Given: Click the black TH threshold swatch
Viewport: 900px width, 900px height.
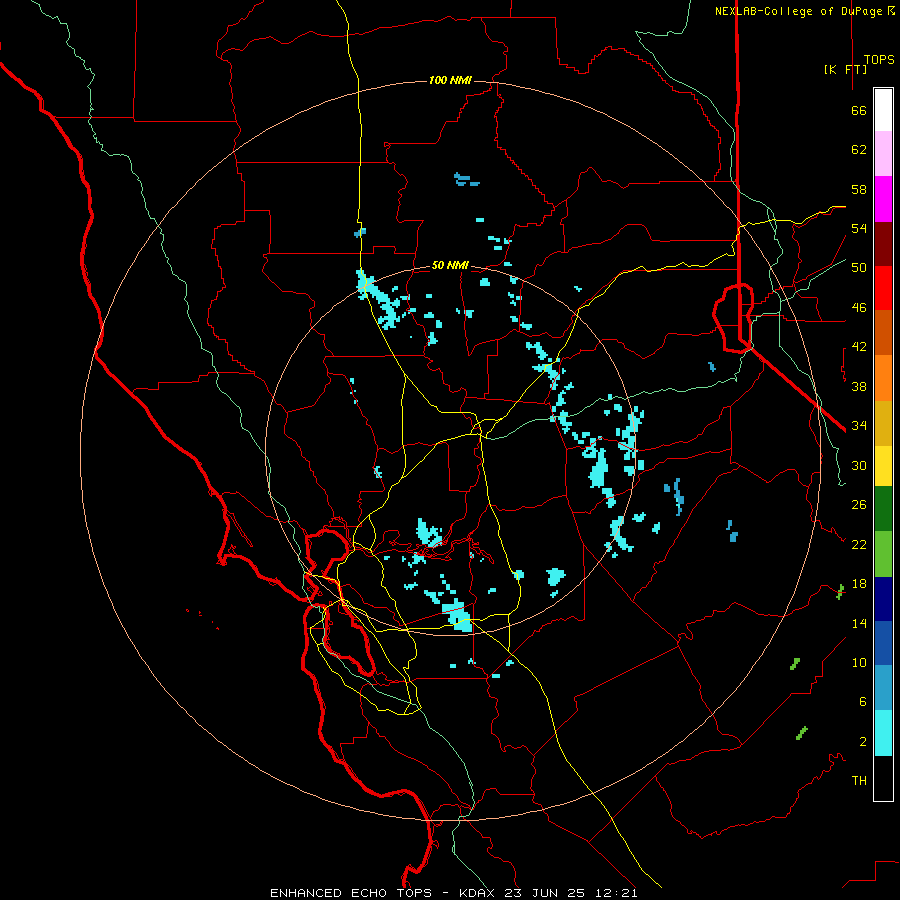Looking at the screenshot, I should [883, 778].
